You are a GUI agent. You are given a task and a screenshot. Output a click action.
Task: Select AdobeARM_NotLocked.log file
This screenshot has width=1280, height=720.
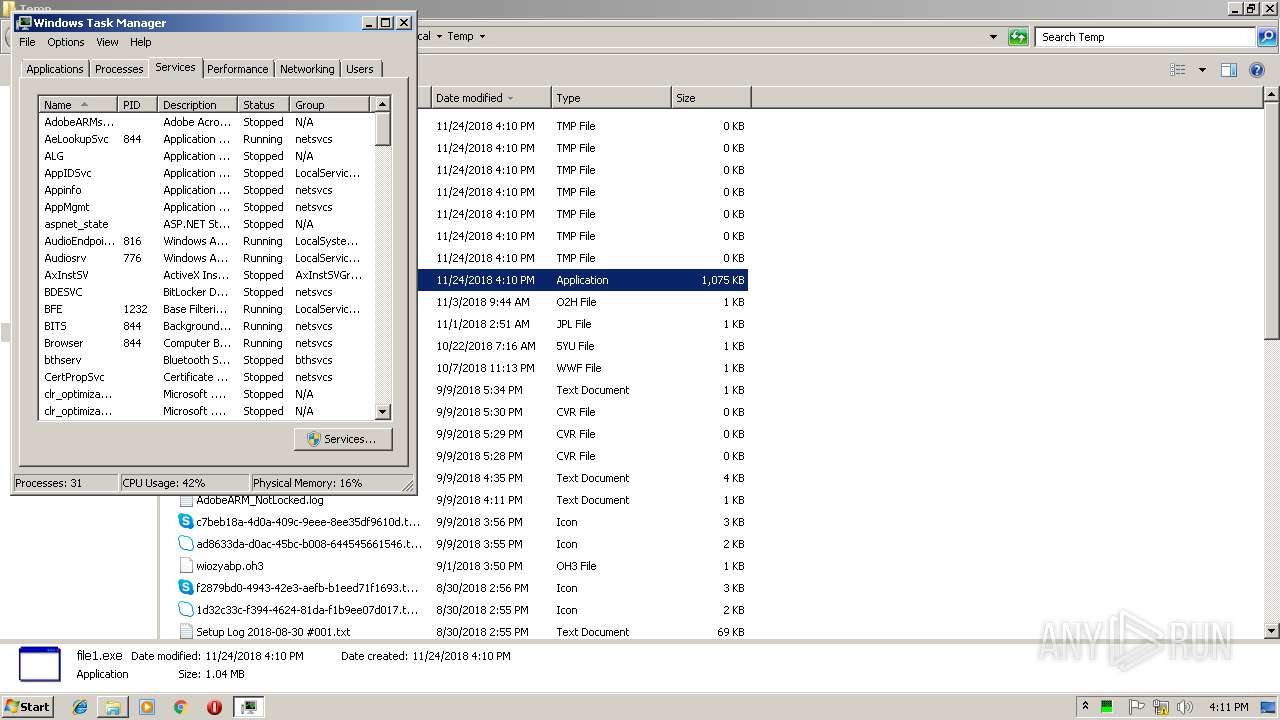click(260, 500)
